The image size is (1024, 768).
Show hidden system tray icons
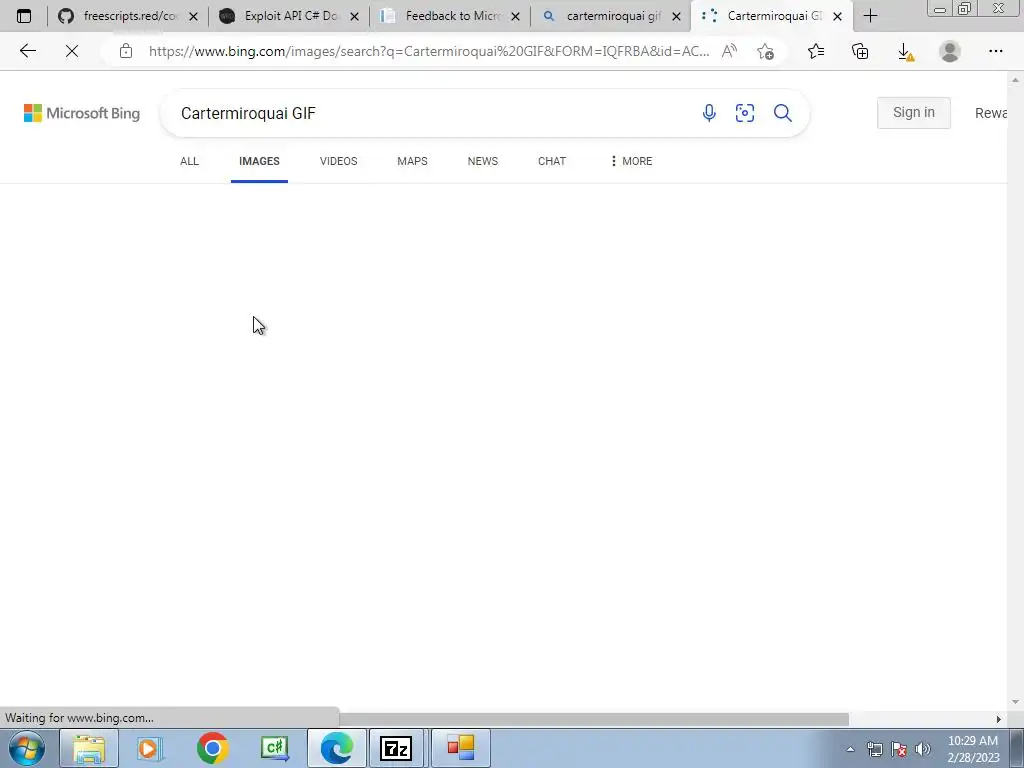click(850, 749)
